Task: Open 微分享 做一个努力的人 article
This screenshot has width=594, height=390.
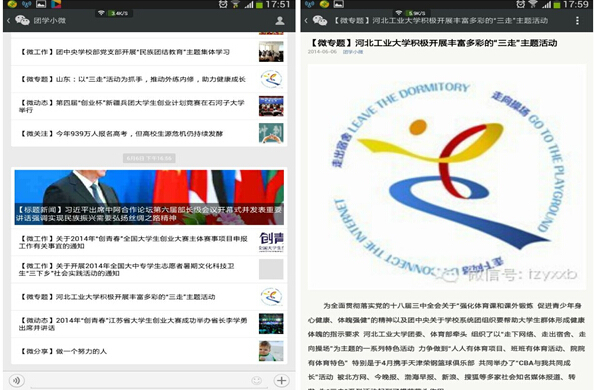Action: click(149, 351)
